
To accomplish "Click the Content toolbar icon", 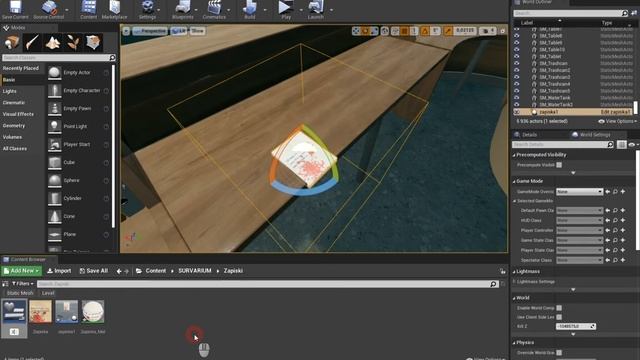I will coord(88,8).
